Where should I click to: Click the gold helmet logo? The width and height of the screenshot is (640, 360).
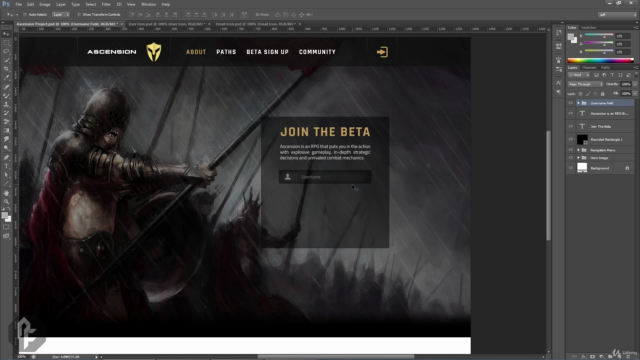pyautogui.click(x=154, y=52)
